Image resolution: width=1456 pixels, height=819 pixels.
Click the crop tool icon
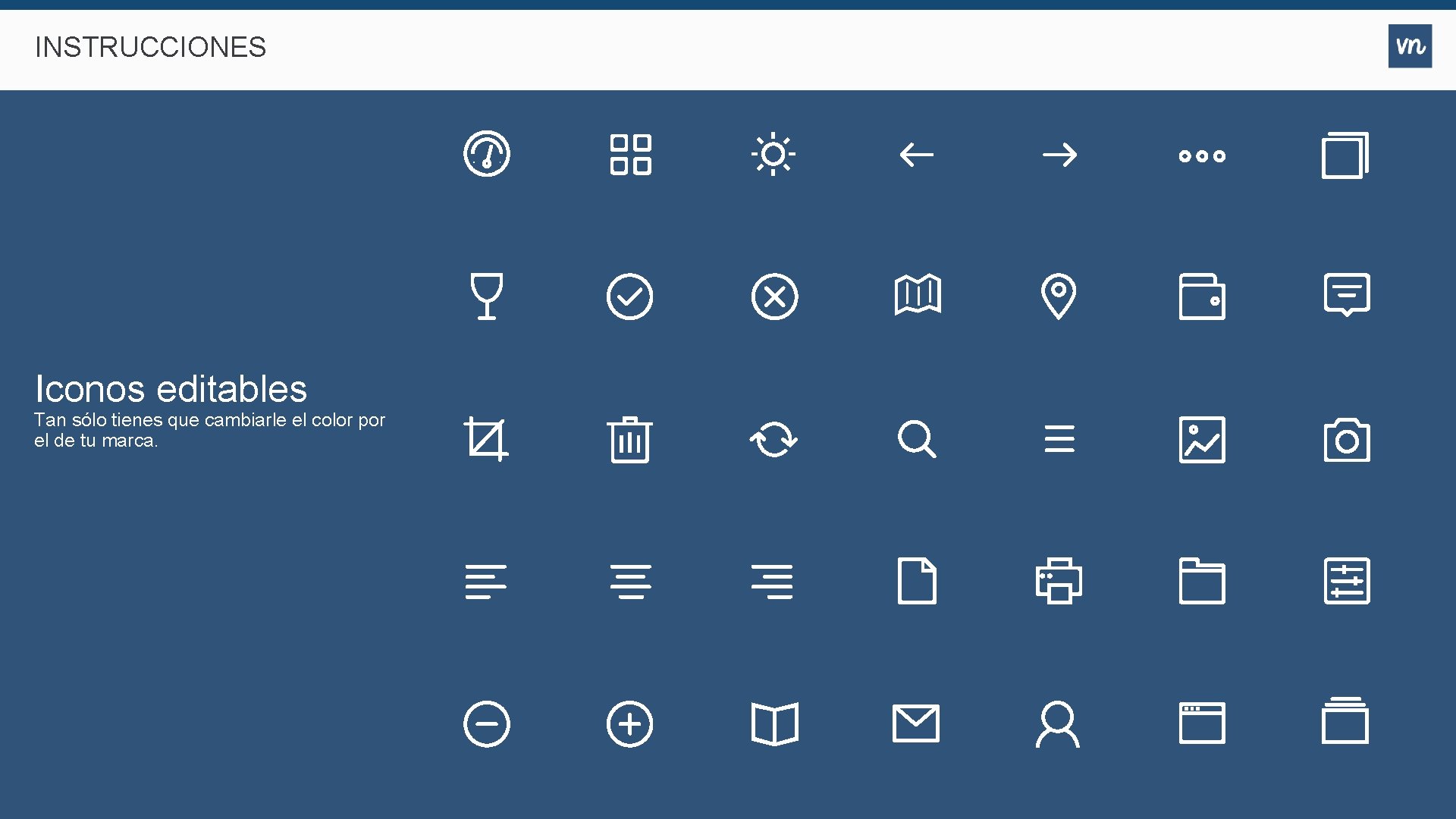coord(485,439)
